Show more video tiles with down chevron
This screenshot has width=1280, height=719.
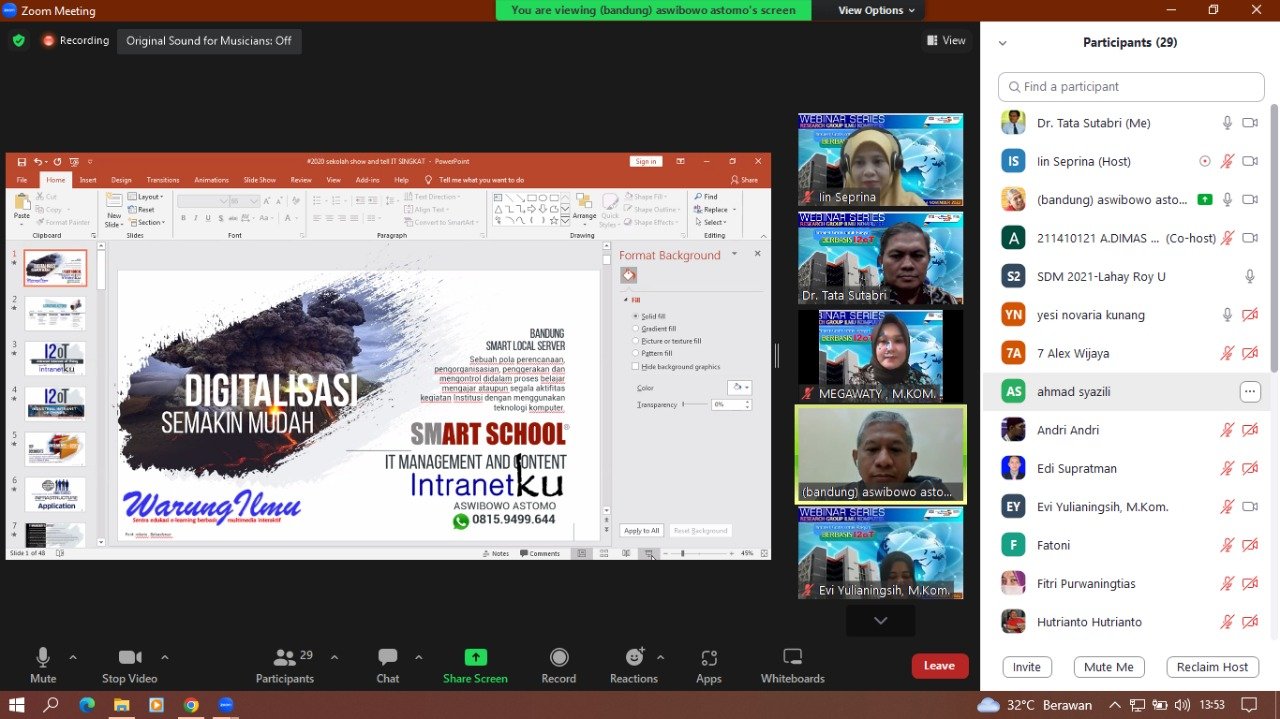[880, 621]
